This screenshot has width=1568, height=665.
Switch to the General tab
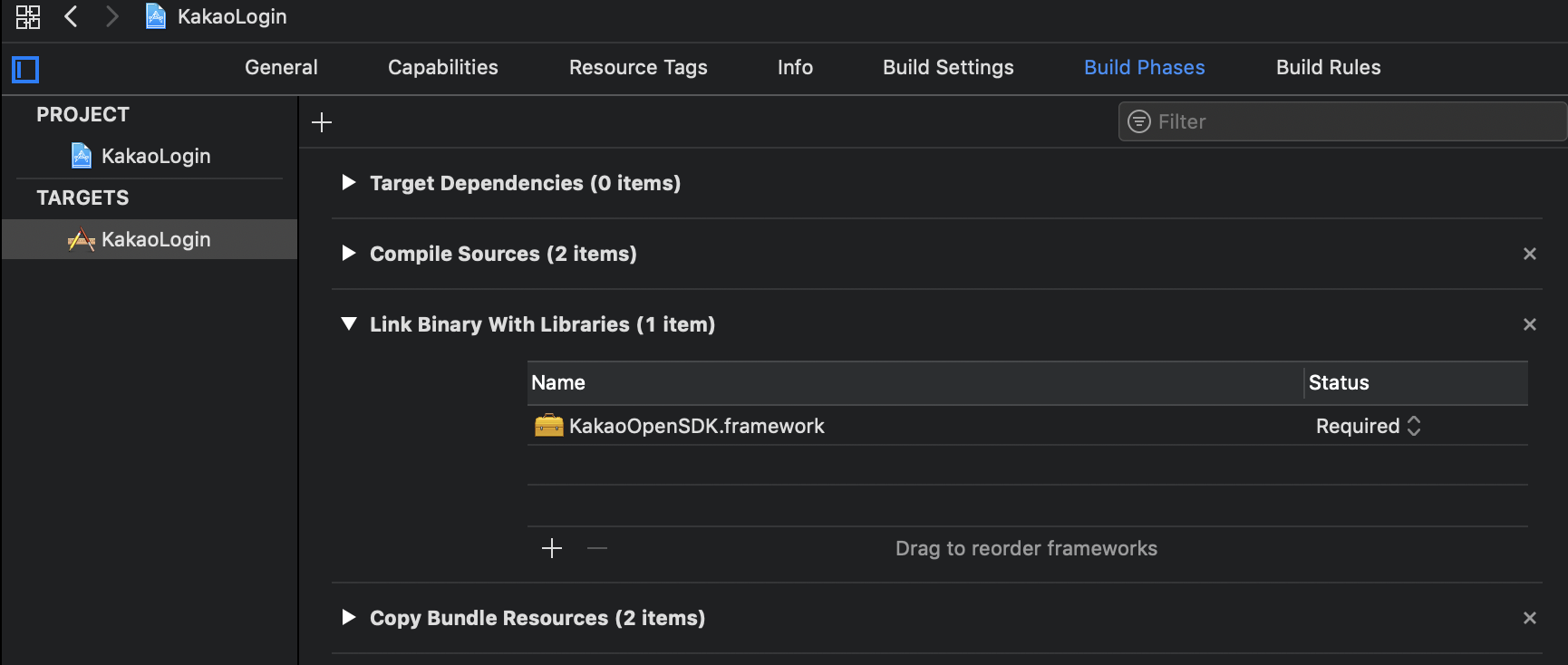(281, 67)
